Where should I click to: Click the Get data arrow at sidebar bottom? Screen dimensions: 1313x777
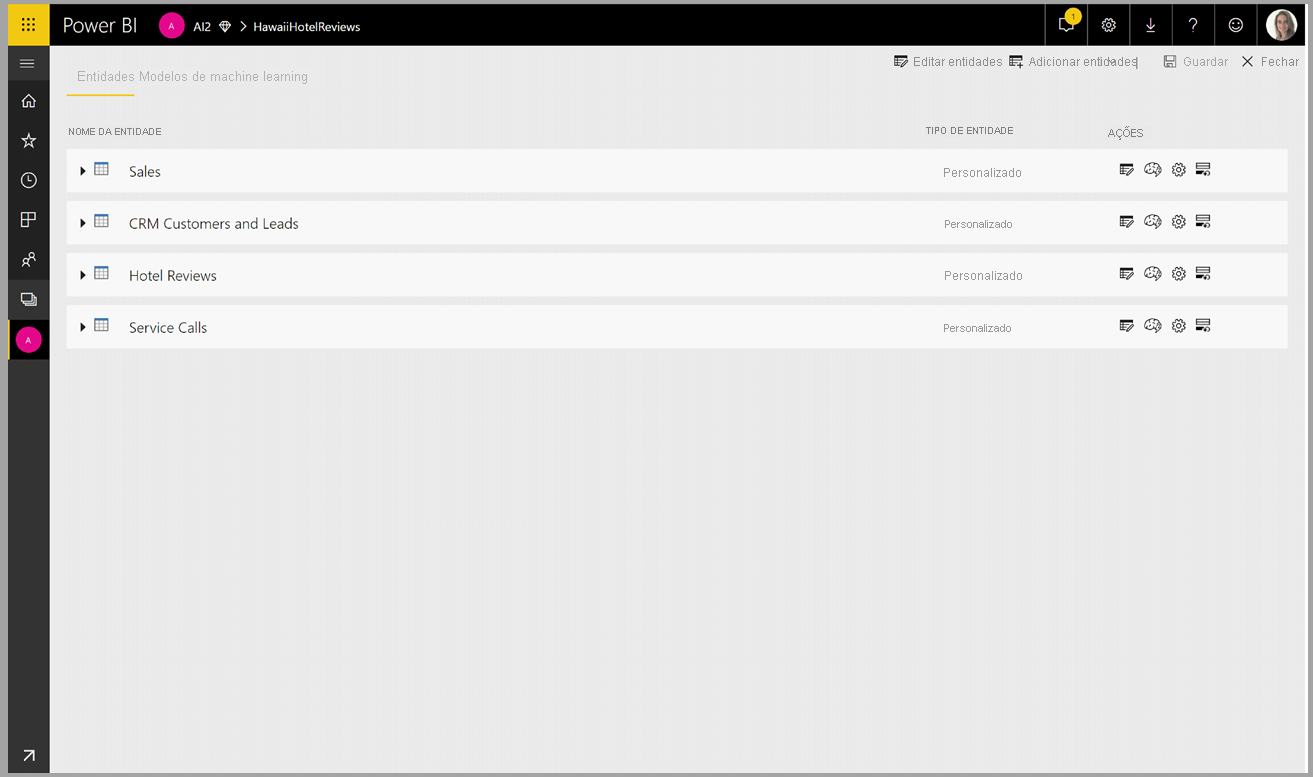point(28,756)
